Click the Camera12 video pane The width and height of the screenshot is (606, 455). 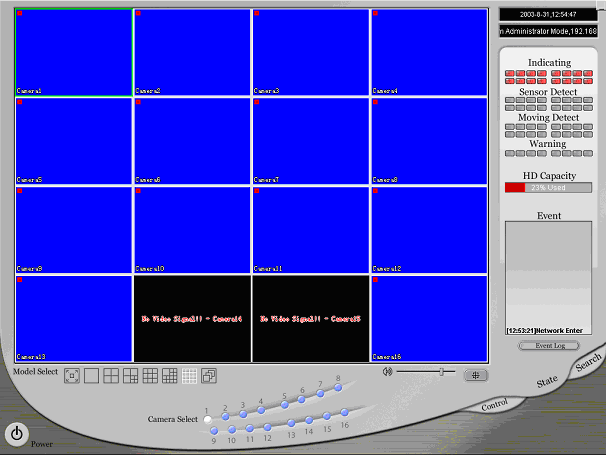[429, 230]
